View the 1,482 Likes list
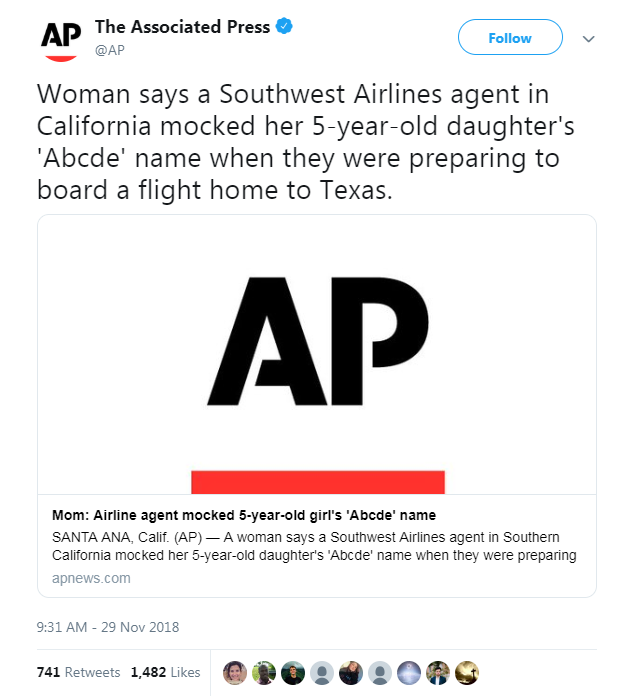This screenshot has width=635, height=696. 165,672
